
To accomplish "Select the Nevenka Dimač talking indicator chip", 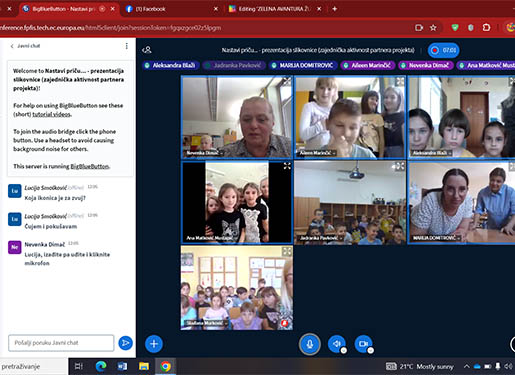I will coord(426,65).
